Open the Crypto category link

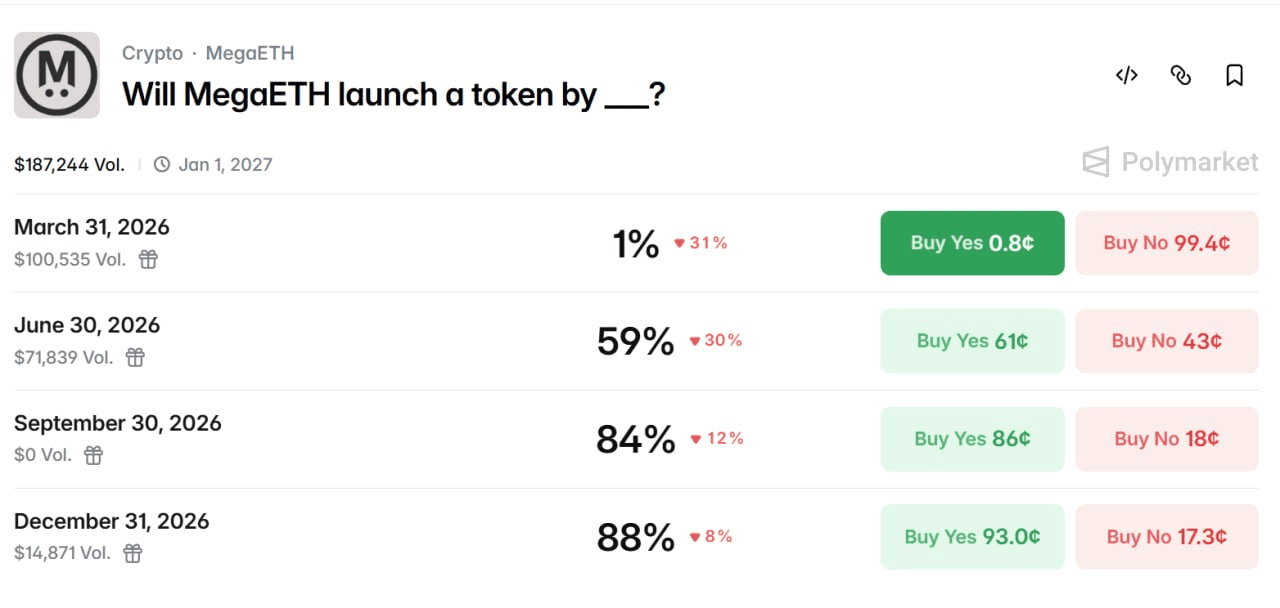point(152,53)
